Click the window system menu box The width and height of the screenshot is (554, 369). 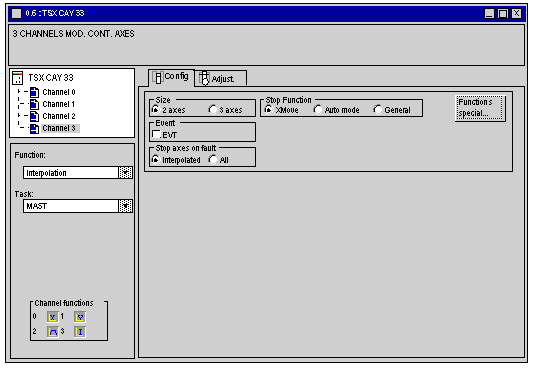[x=17, y=13]
